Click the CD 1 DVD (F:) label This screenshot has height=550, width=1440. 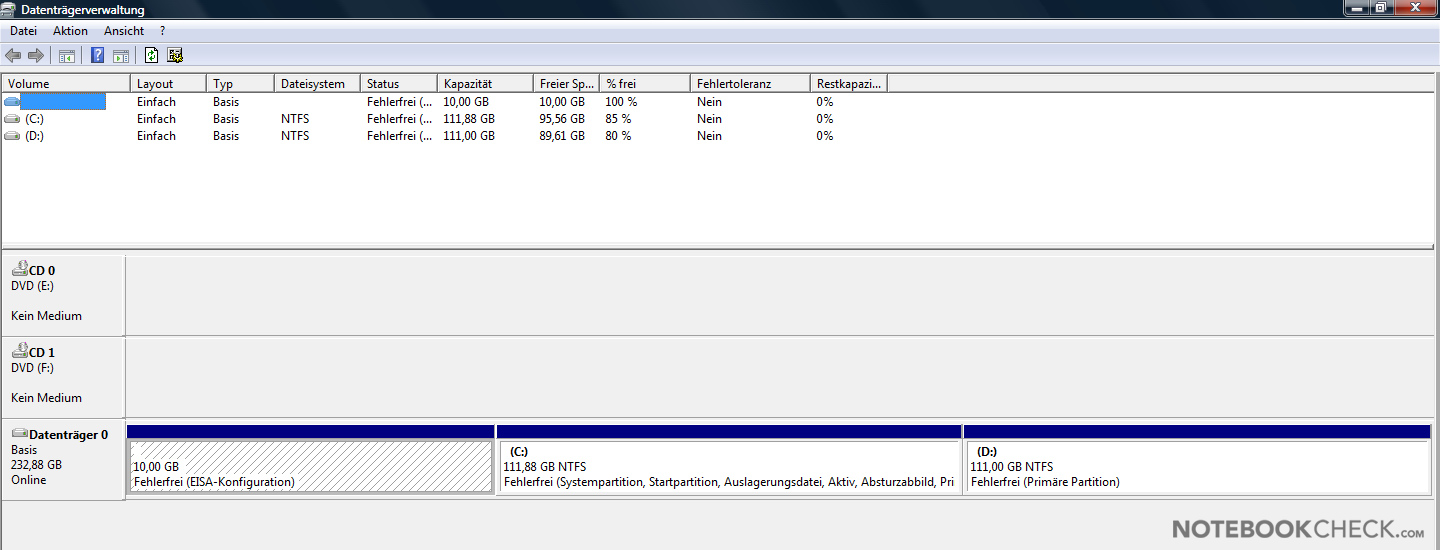32,368
